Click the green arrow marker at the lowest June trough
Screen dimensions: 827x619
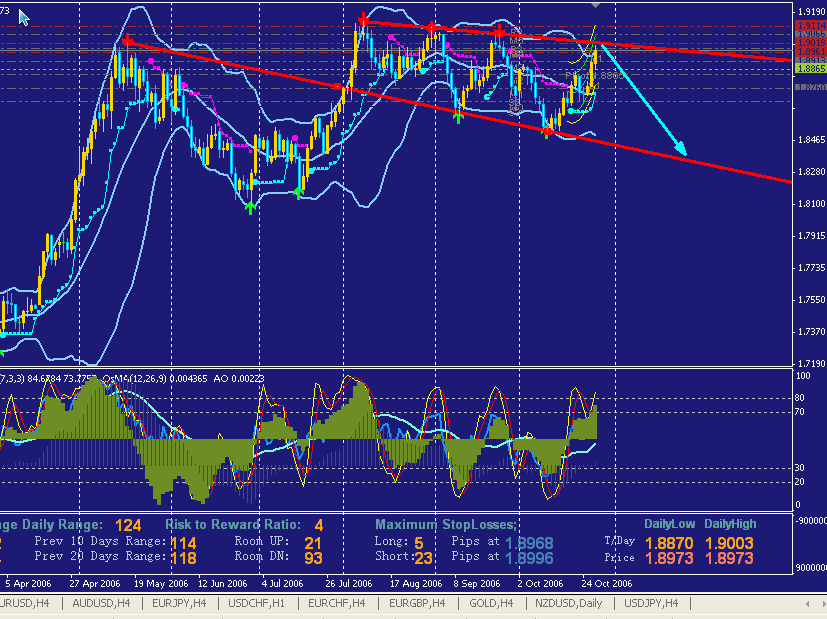tap(249, 205)
